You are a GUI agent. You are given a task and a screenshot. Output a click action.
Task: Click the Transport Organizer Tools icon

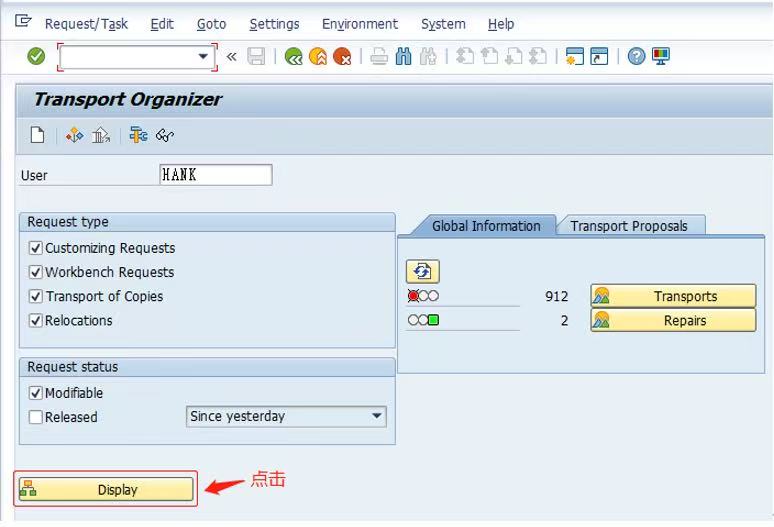tap(75, 135)
